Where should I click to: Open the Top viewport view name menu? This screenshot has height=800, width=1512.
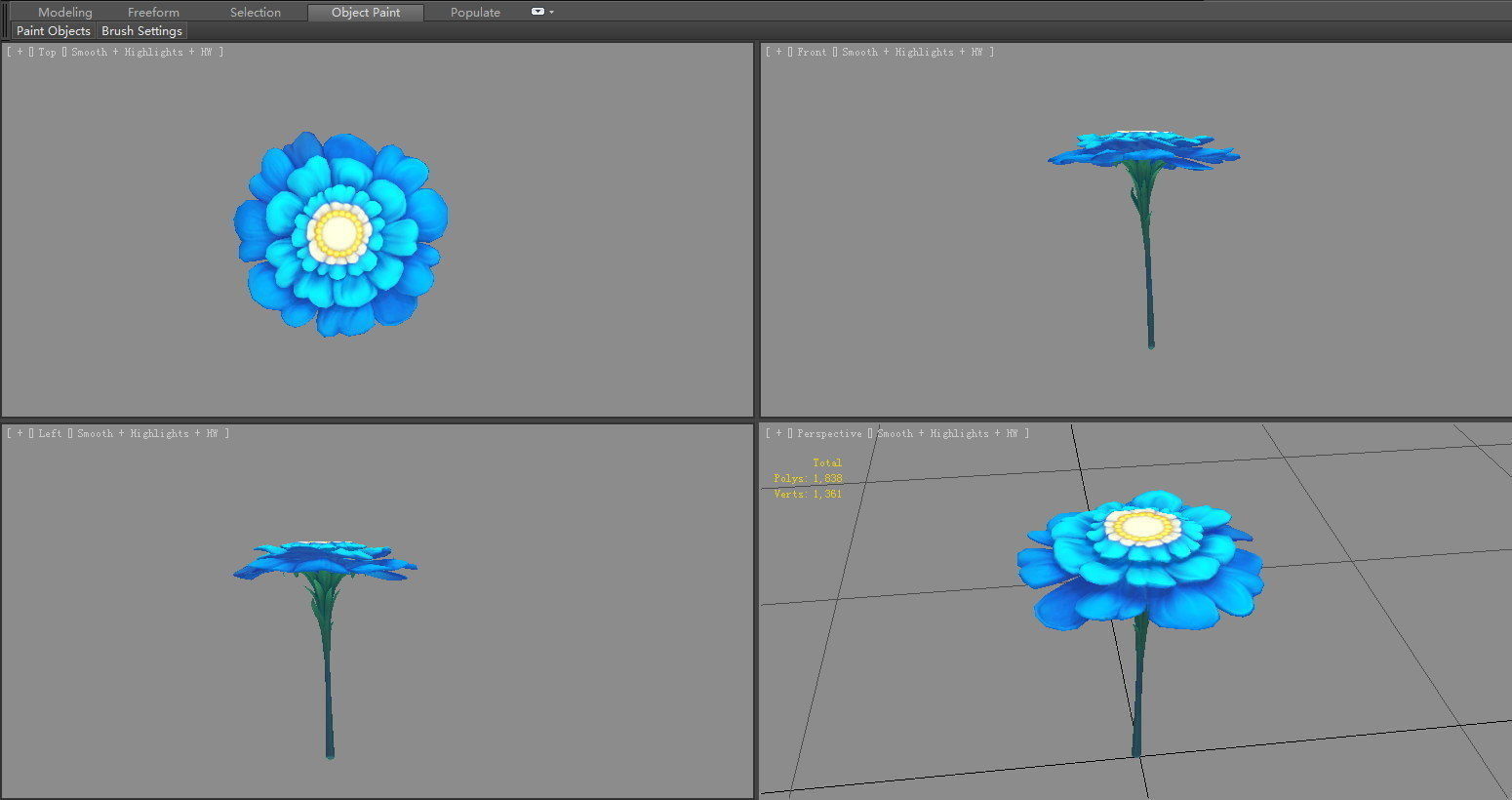pos(48,53)
